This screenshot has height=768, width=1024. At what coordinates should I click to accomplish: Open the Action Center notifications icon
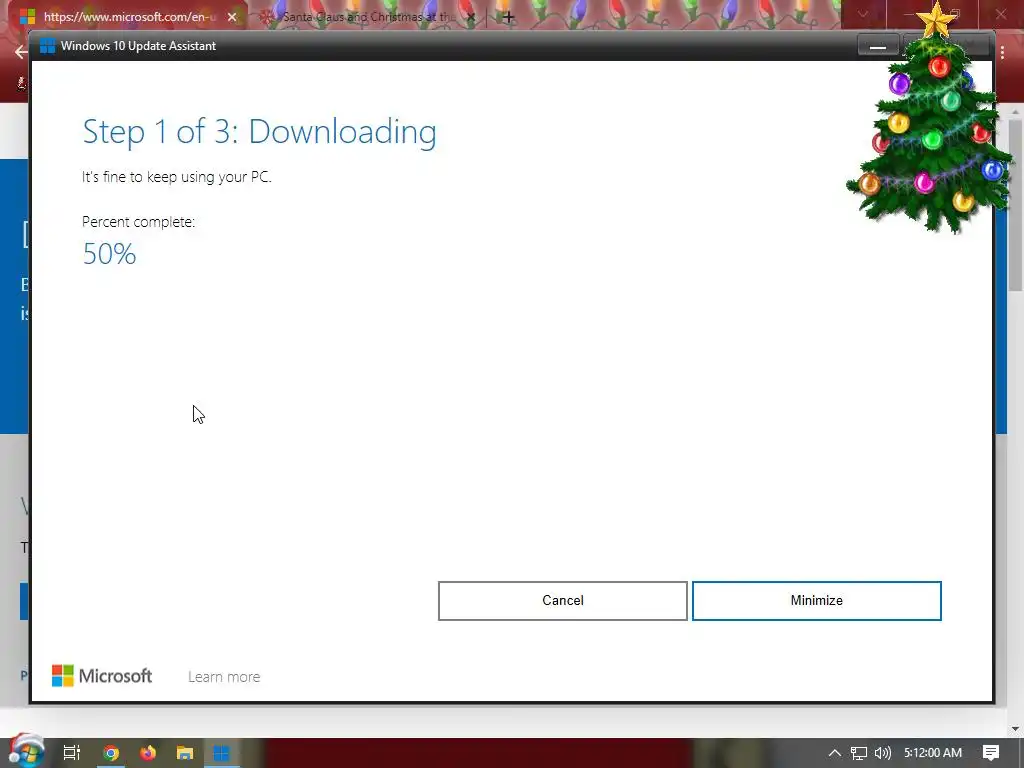tap(991, 753)
